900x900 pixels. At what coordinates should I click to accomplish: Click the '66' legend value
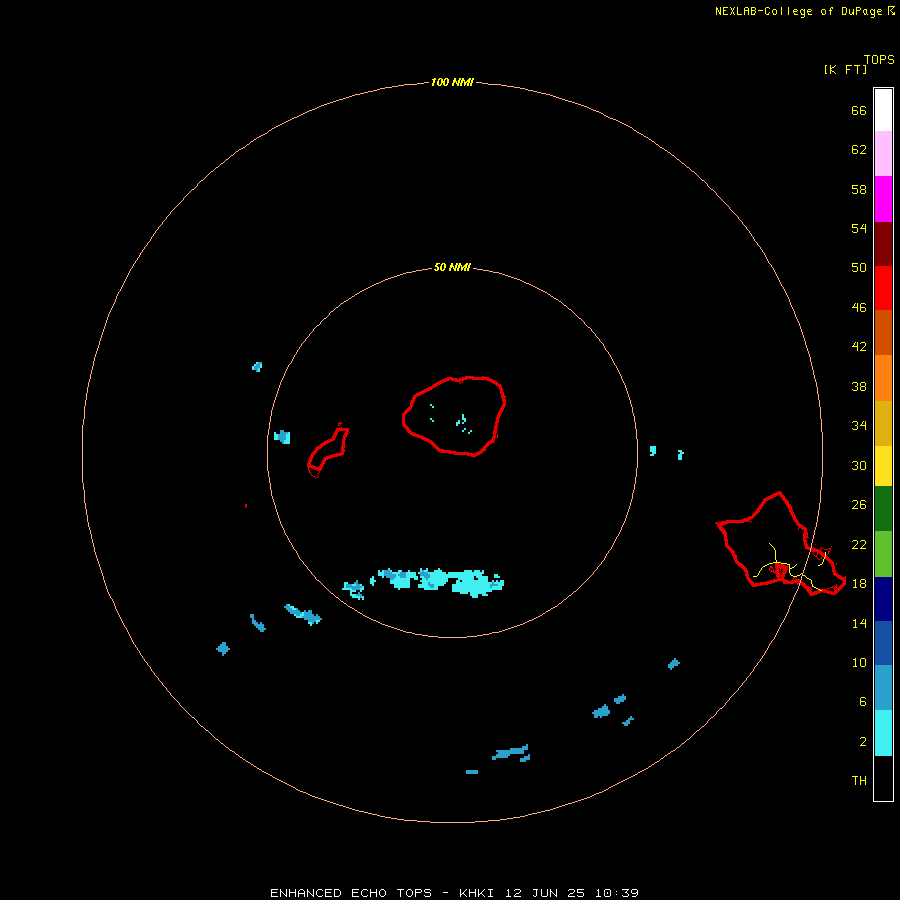click(859, 110)
